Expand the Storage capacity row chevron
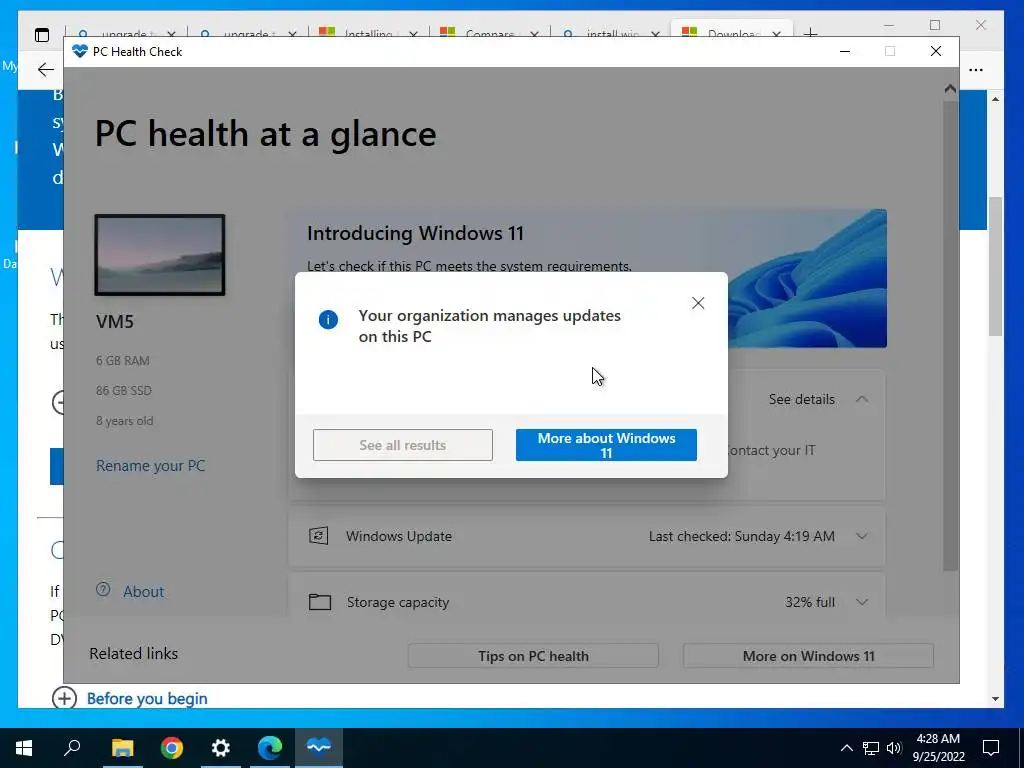The height and width of the screenshot is (768, 1024). (x=862, y=602)
